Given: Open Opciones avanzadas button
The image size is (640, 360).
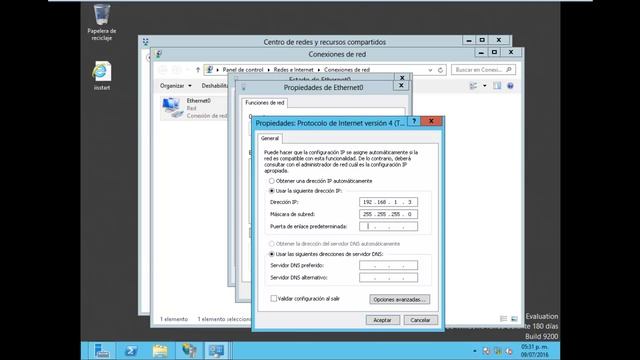Looking at the screenshot, I should click(x=399, y=299).
